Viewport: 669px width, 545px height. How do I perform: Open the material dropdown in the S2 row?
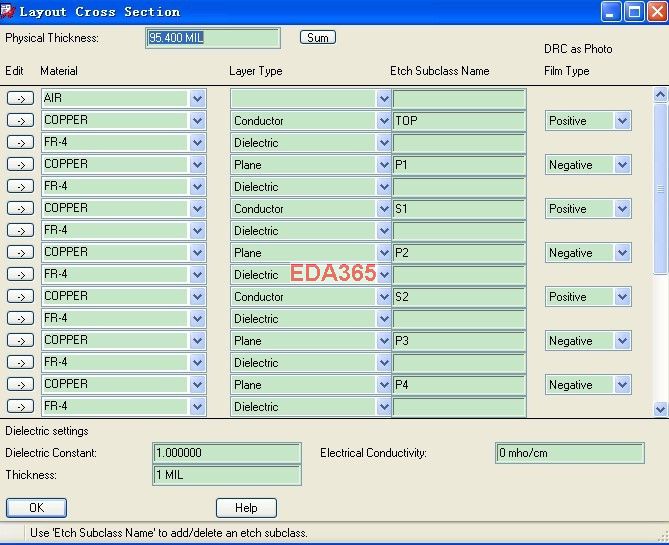coord(197,297)
